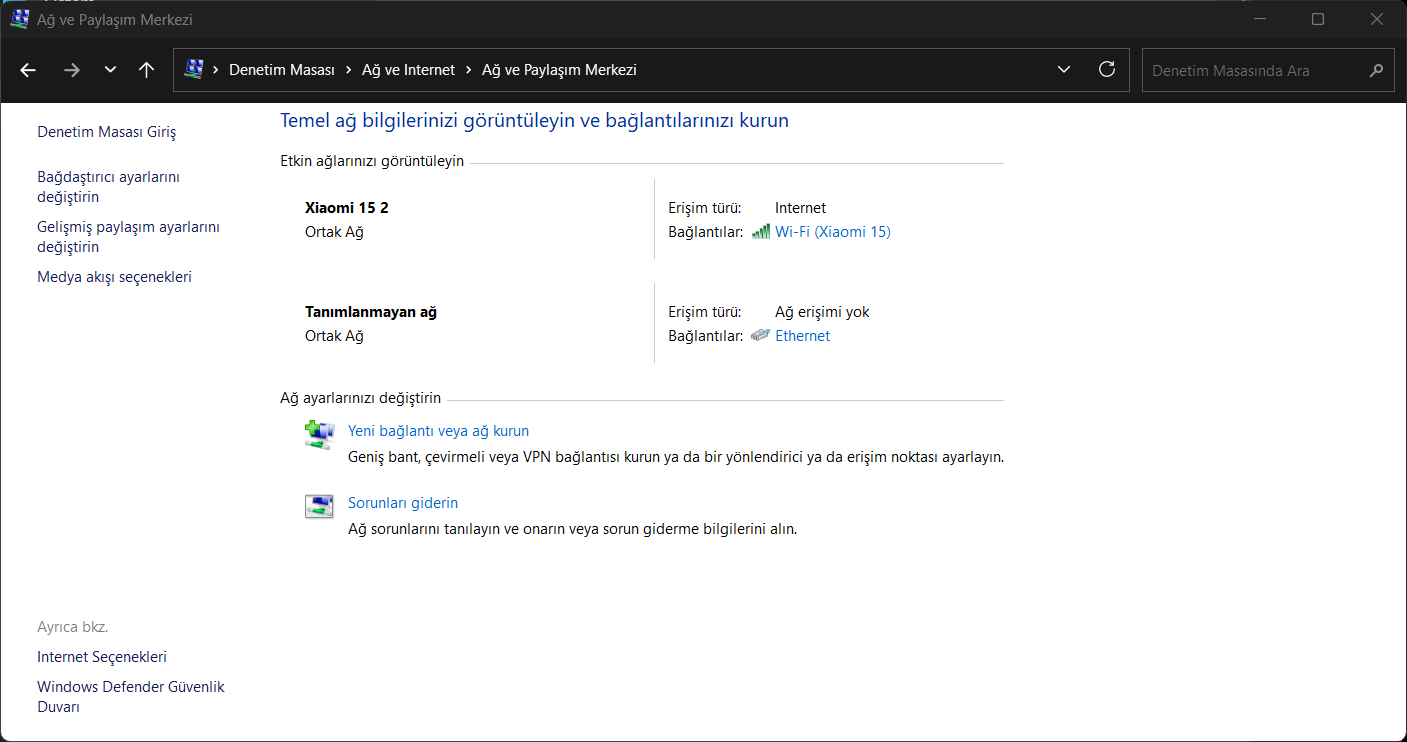Viewport: 1407px width, 742px height.
Task: Click the window title bar app icon
Action: coord(19,19)
